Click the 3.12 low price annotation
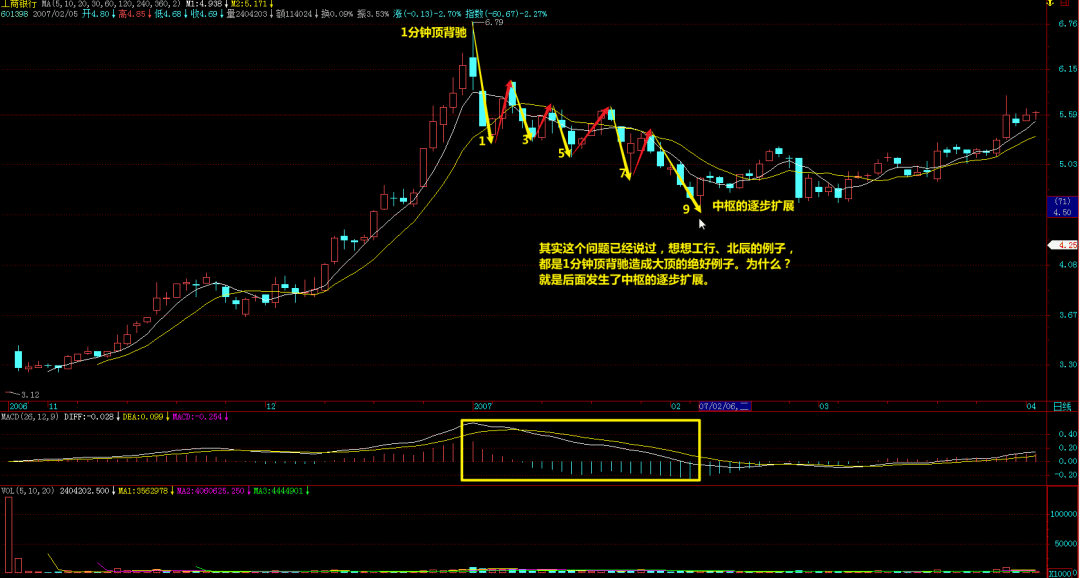The height and width of the screenshot is (578, 1080). point(29,395)
